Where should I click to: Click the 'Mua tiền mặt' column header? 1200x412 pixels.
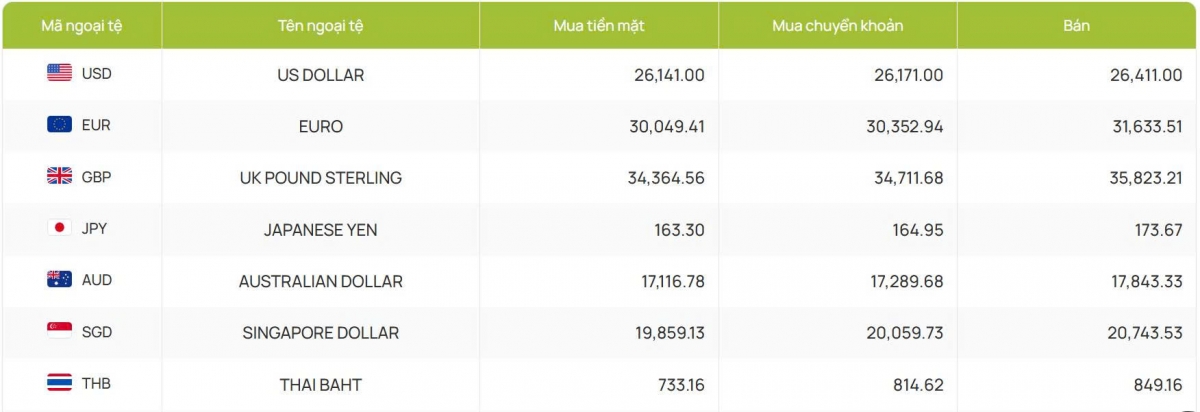(x=598, y=26)
